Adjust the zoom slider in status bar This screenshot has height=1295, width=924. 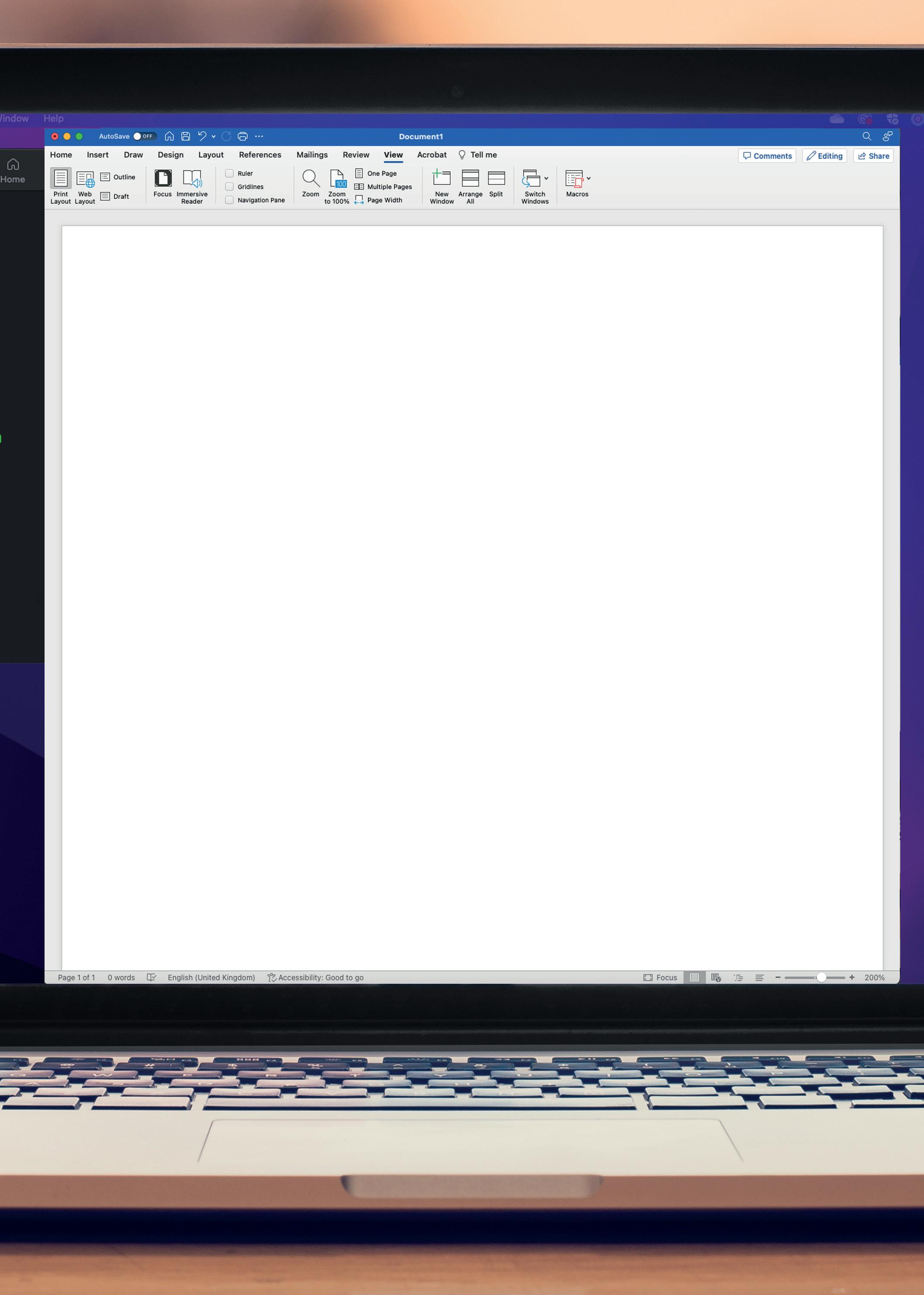(821, 977)
